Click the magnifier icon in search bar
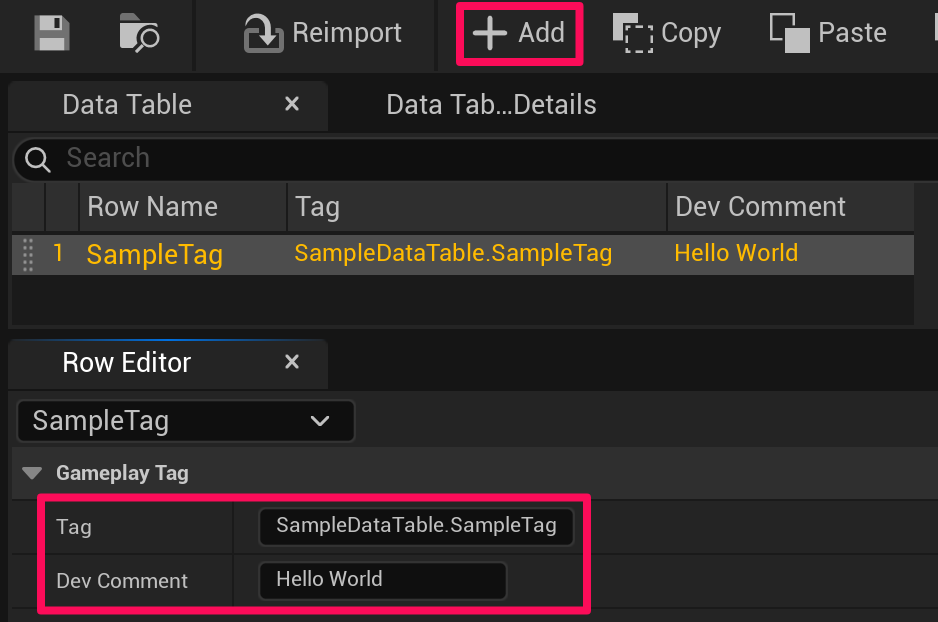 point(38,159)
